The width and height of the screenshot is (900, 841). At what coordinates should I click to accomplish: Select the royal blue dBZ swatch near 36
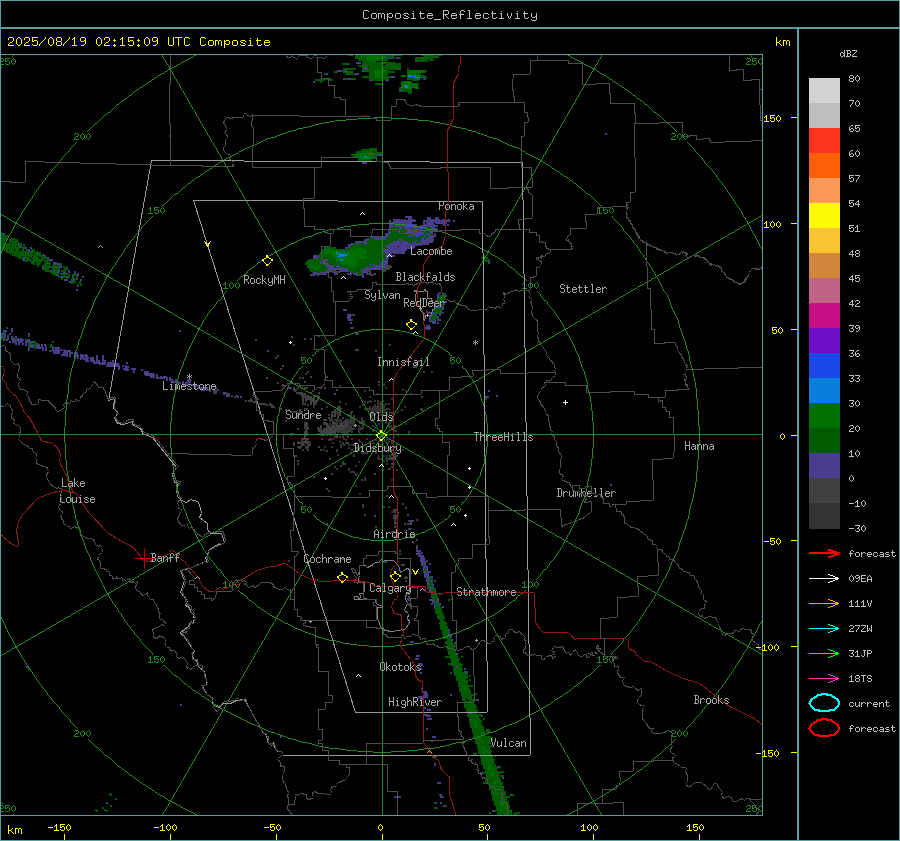point(824,366)
